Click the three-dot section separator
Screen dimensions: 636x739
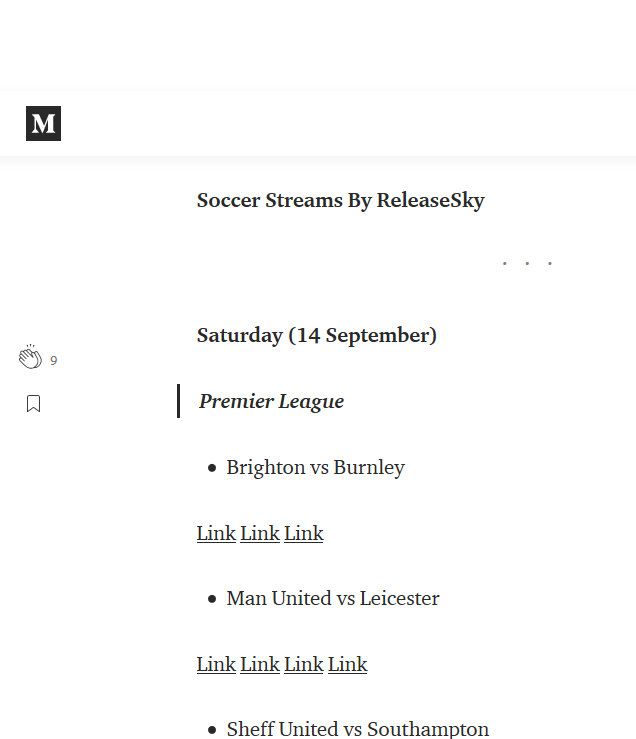(x=527, y=263)
